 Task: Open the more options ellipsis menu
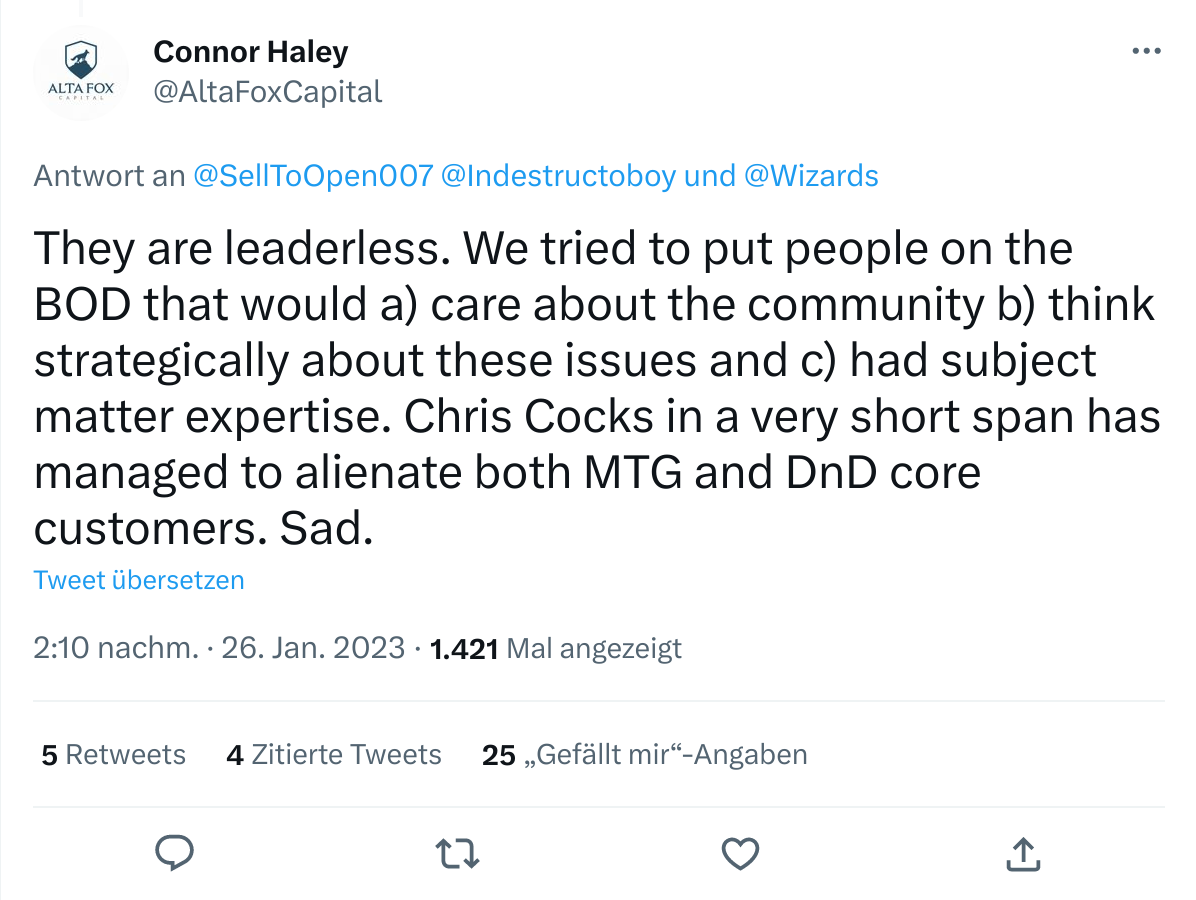pos(1146,52)
